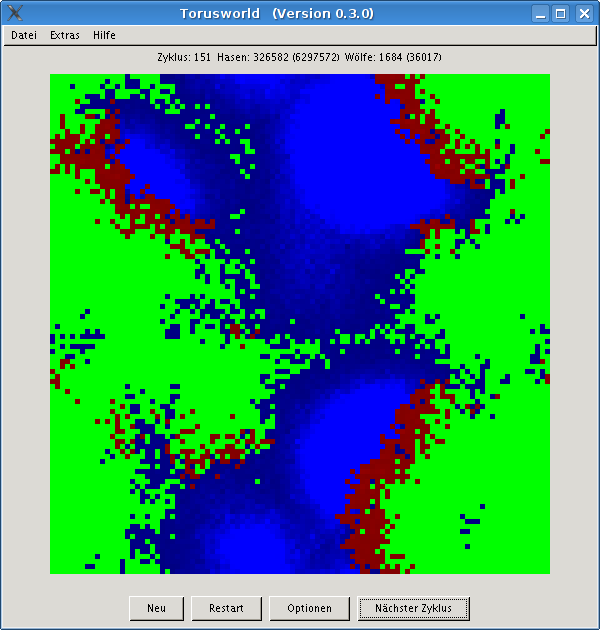The image size is (600, 630).
Task: Click the Zyklus counter in status line
Action: (x=183, y=57)
